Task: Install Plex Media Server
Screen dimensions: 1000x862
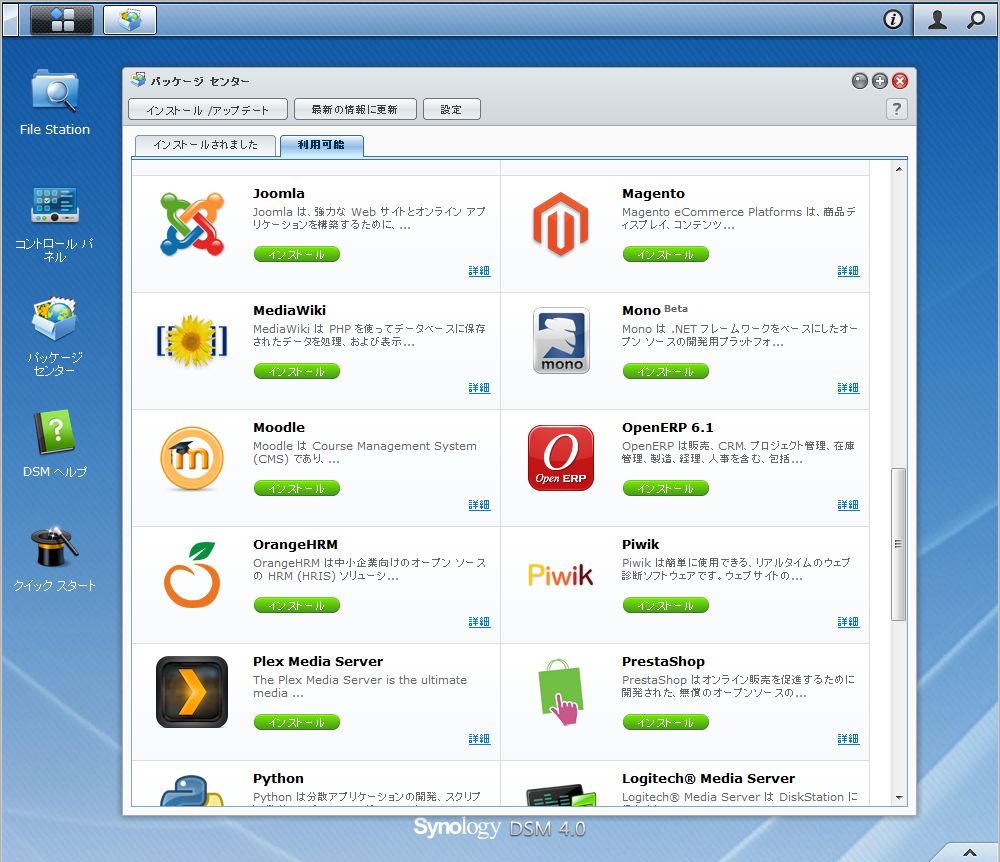Action: (x=297, y=722)
